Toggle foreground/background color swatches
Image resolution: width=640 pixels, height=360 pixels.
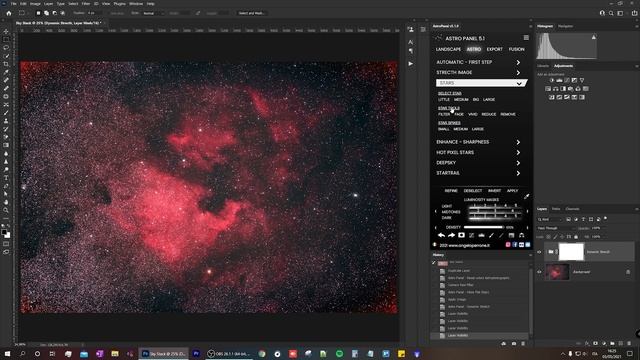(x=6, y=234)
